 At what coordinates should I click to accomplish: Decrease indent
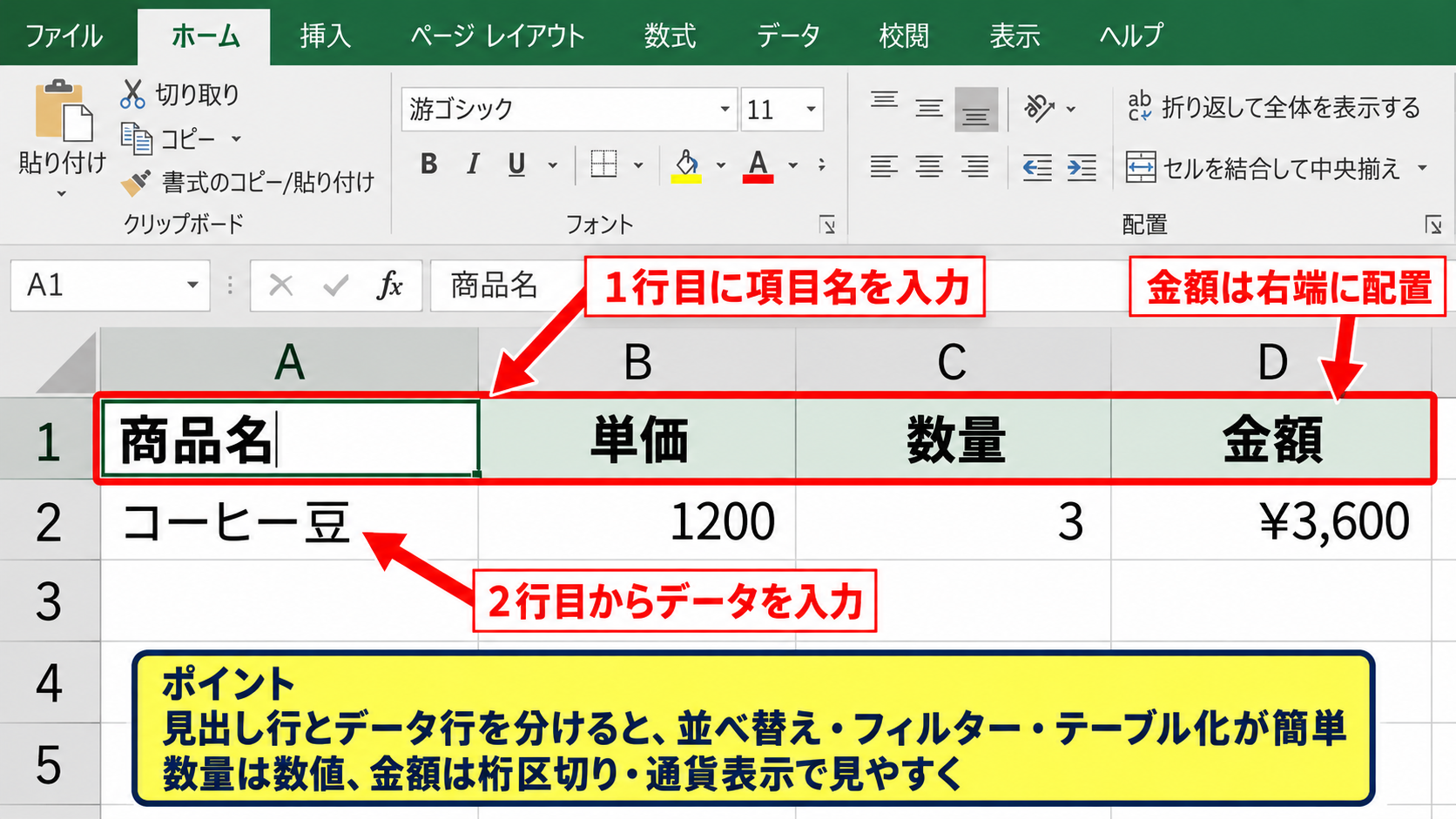(x=1036, y=166)
